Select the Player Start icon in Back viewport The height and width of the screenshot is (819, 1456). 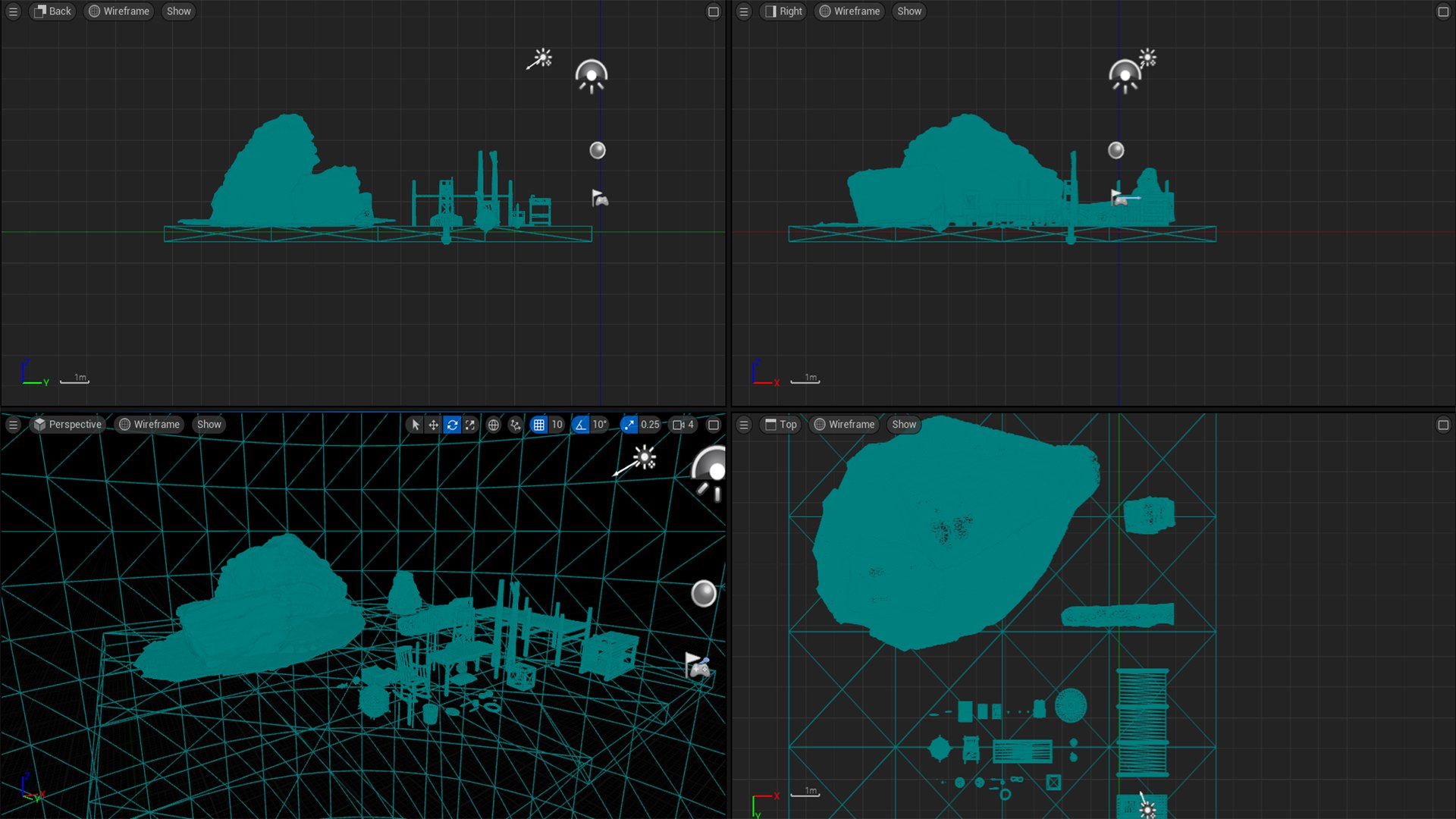tap(599, 199)
